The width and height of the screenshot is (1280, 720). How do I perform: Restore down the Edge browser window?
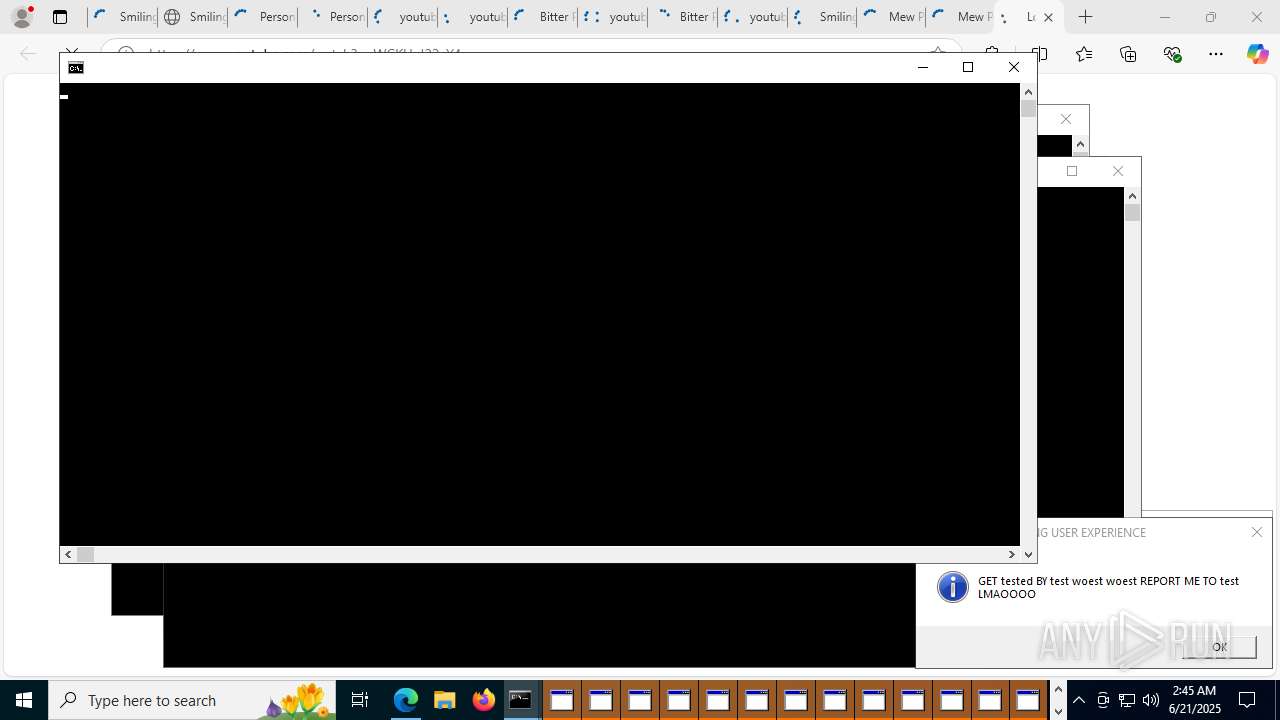coord(1210,17)
